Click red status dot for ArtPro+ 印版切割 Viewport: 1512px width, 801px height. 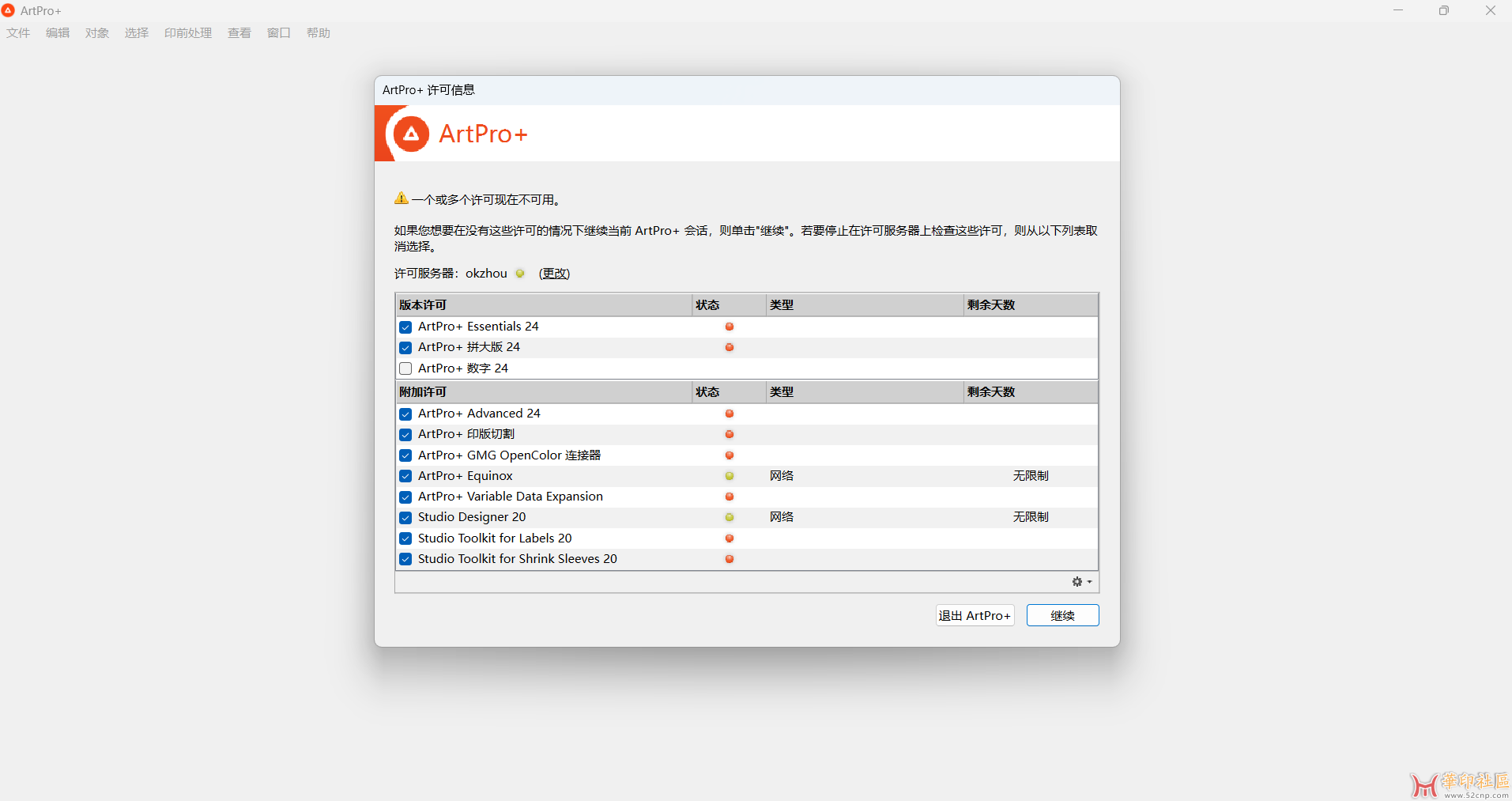730,434
